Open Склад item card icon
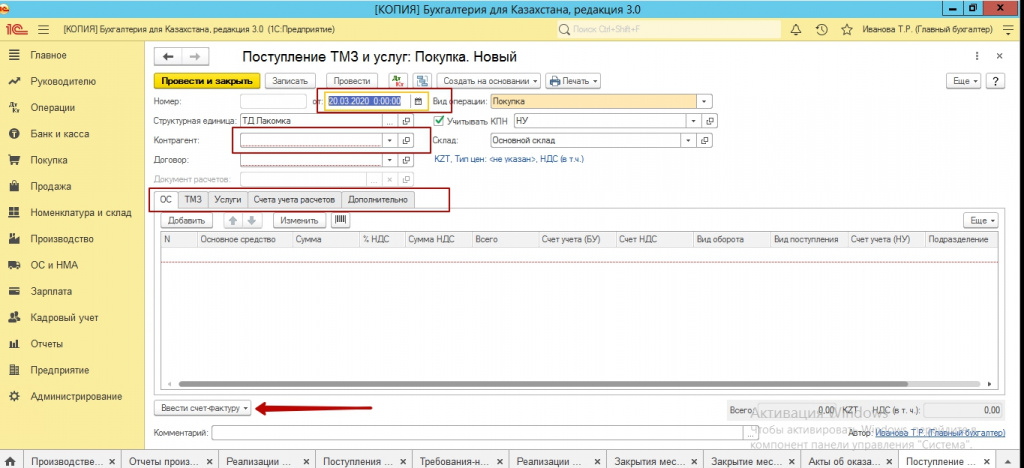The height and width of the screenshot is (468, 1024). (x=705, y=140)
